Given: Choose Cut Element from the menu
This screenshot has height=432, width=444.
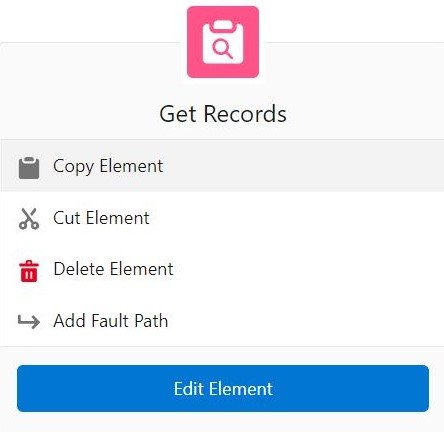Looking at the screenshot, I should 222,218.
